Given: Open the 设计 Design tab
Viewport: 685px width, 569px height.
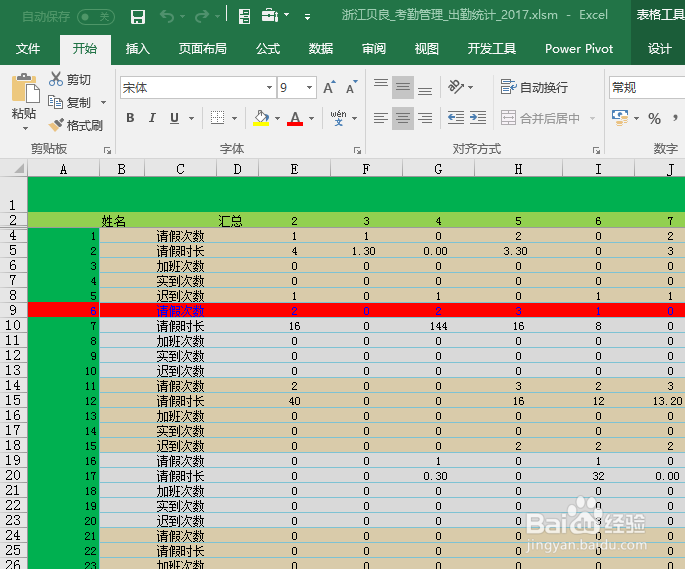Looking at the screenshot, I should [x=659, y=49].
